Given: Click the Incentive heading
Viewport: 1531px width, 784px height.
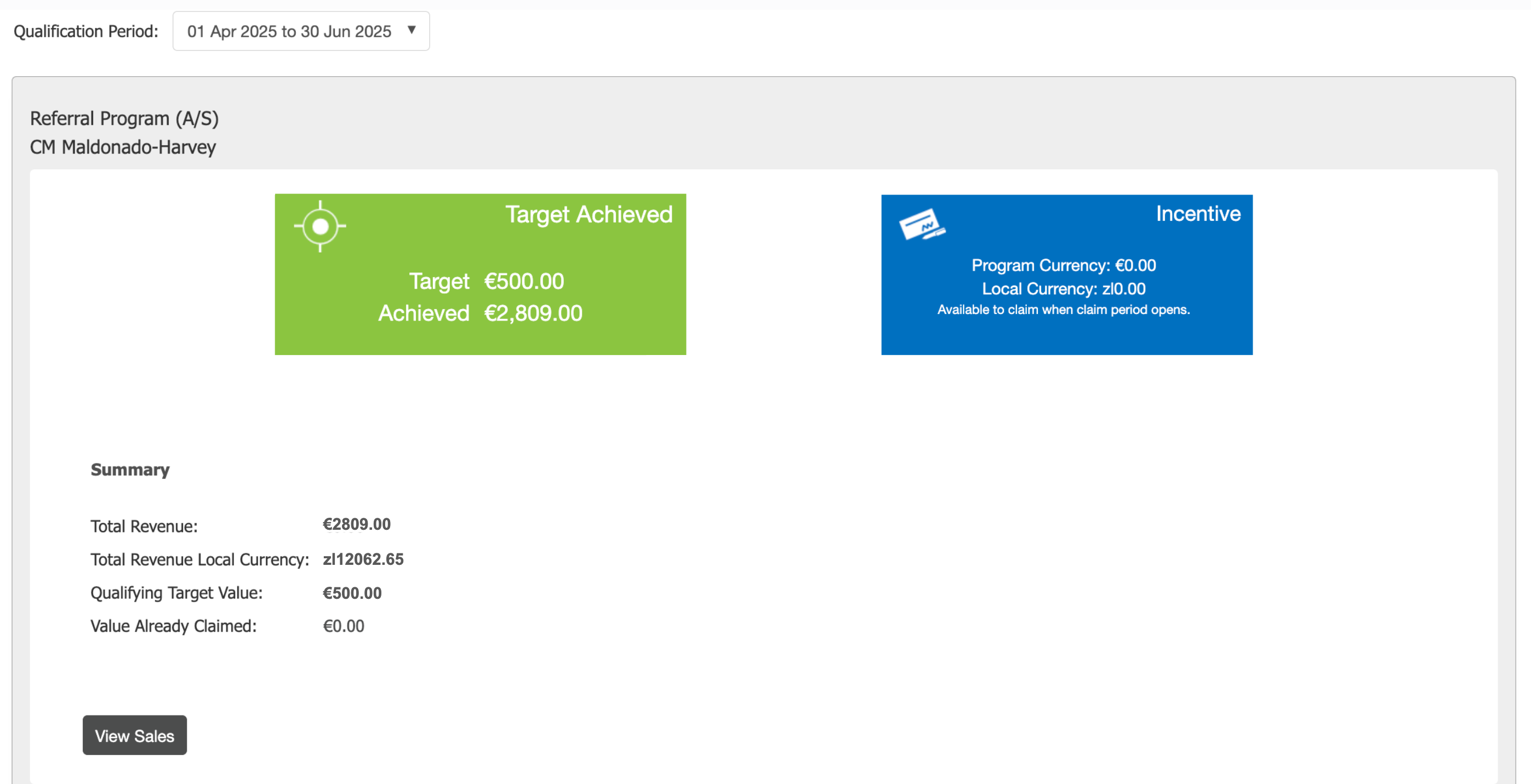Looking at the screenshot, I should pos(1198,213).
